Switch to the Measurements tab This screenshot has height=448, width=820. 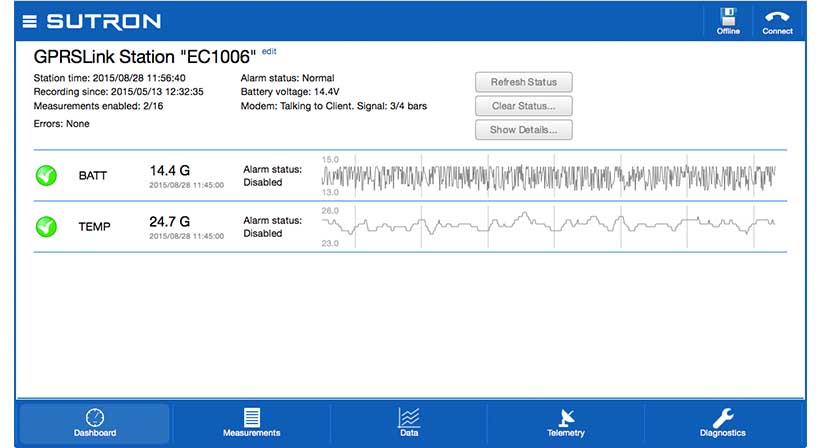pyautogui.click(x=252, y=422)
